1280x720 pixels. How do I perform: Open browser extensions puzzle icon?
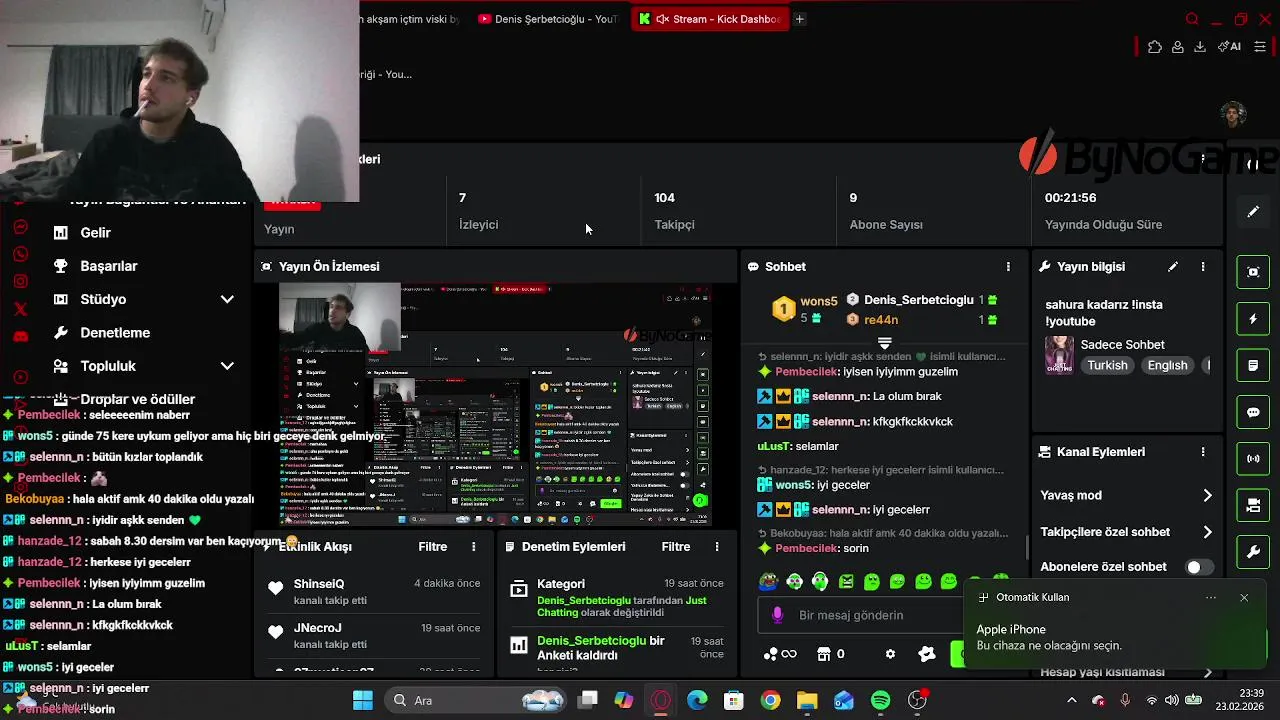[x=1155, y=47]
